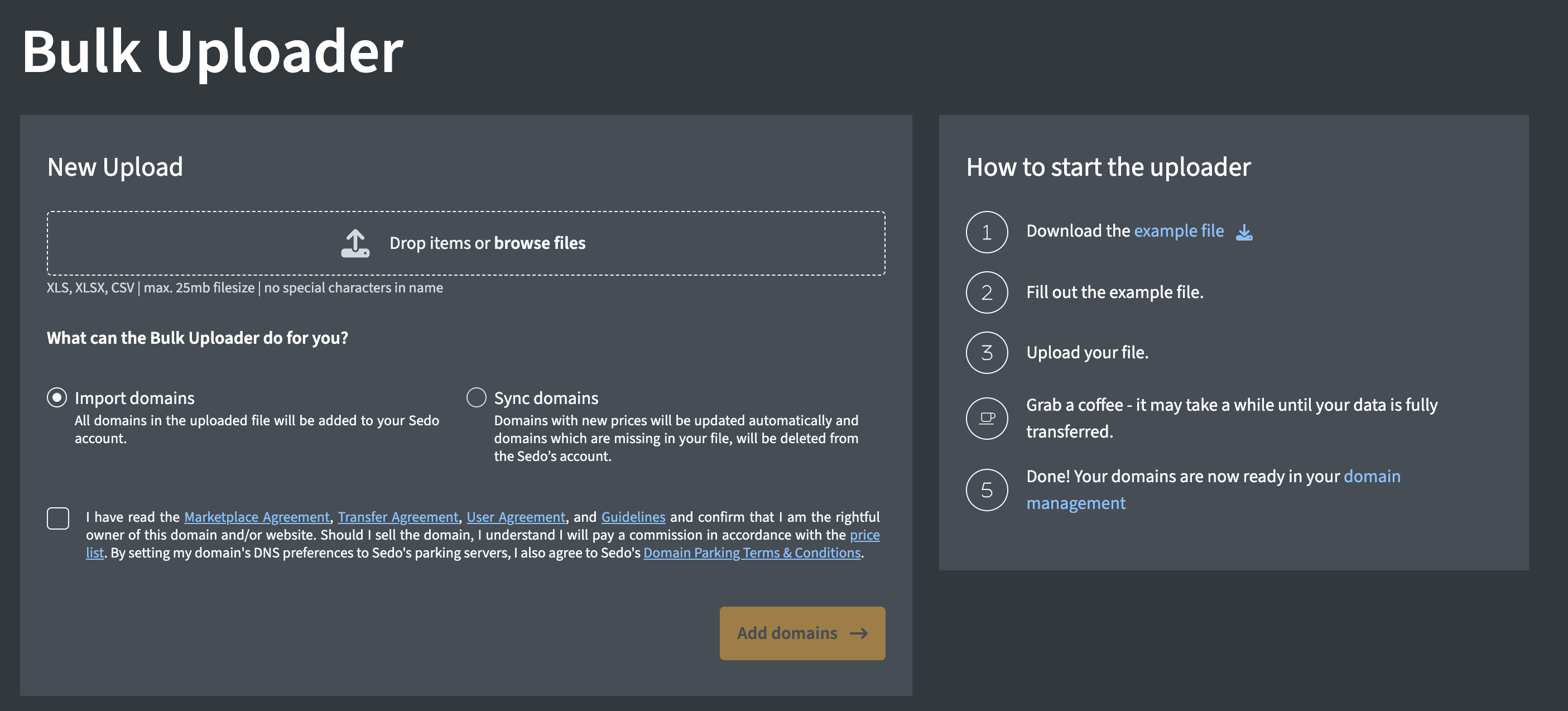Open Domain Parking Terms & Conditions link

tap(752, 553)
